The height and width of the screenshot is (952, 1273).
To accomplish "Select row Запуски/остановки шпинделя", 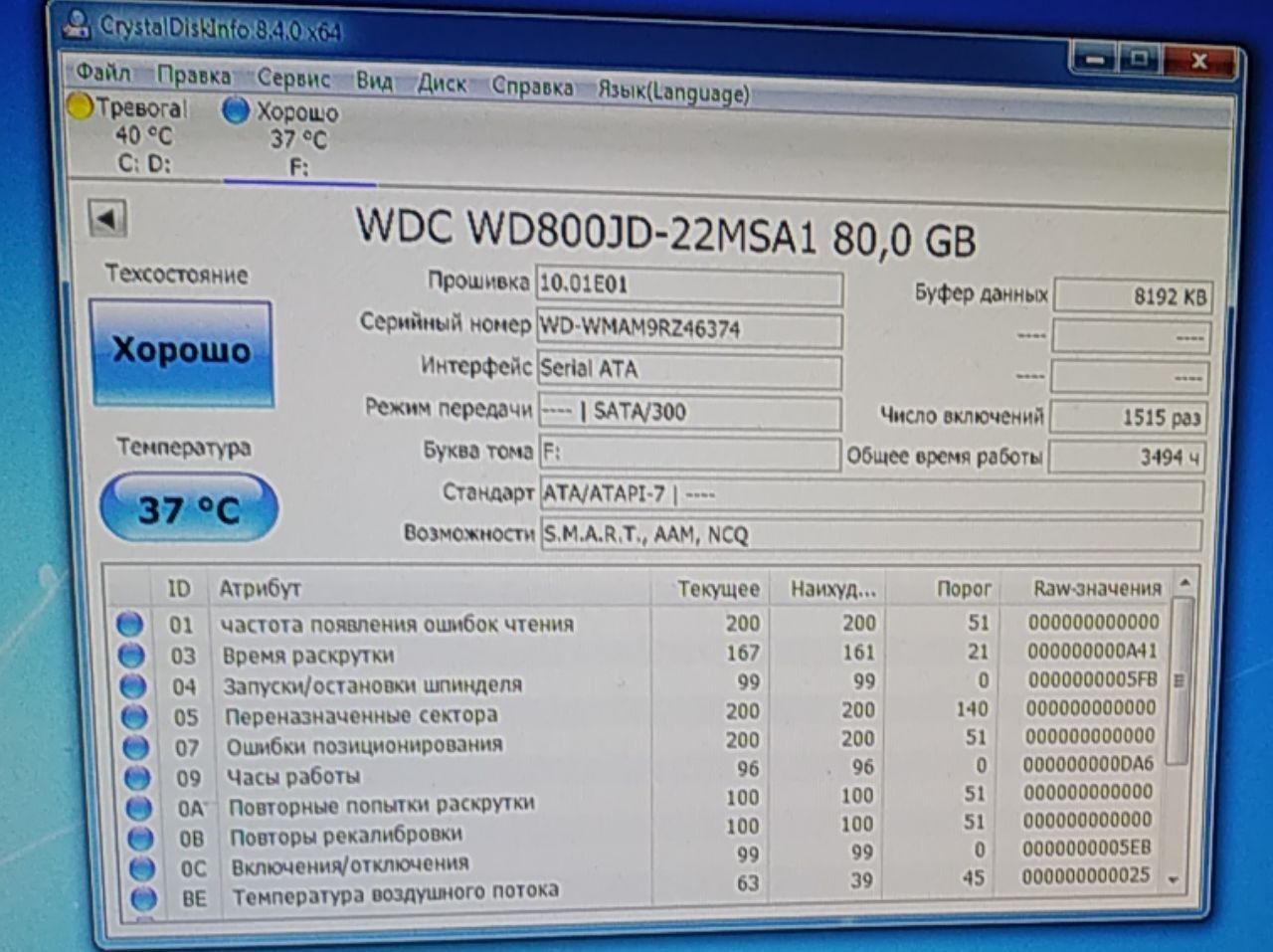I will point(639,683).
